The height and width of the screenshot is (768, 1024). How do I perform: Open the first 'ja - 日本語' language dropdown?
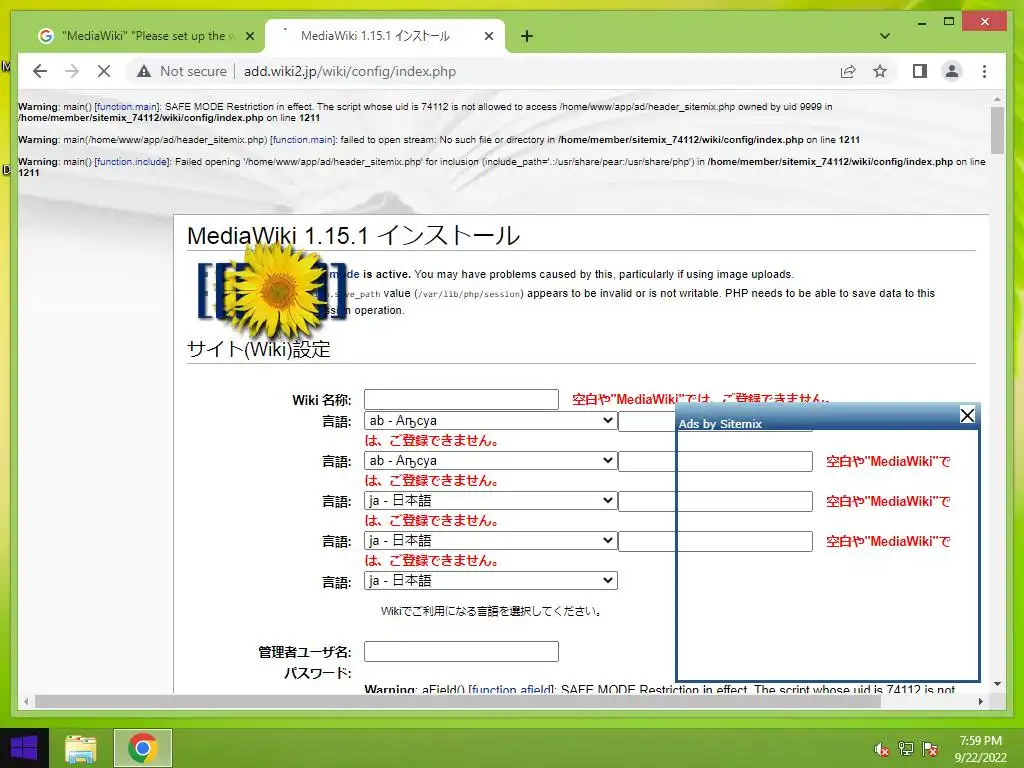point(490,500)
